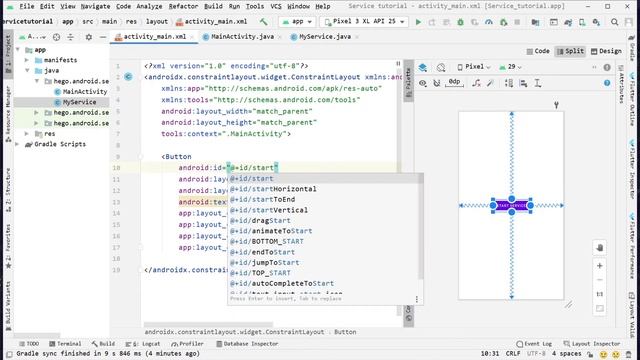Switch to Design view mode
The height and width of the screenshot is (360, 640).
click(606, 51)
